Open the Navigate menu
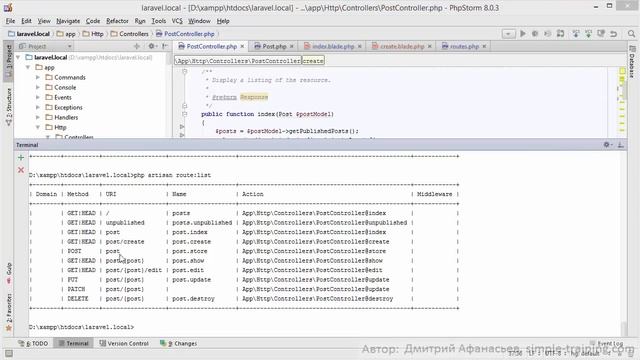Image resolution: width=640 pixels, height=360 pixels. [68, 21]
